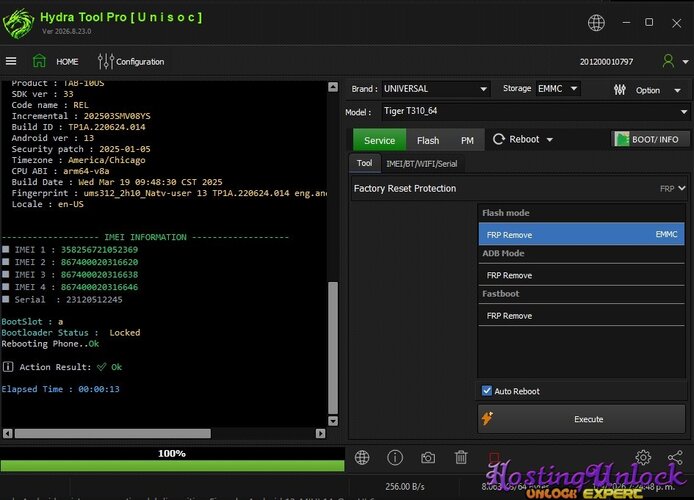
Task: Click the Factory Reset Protection header
Action: [520, 188]
